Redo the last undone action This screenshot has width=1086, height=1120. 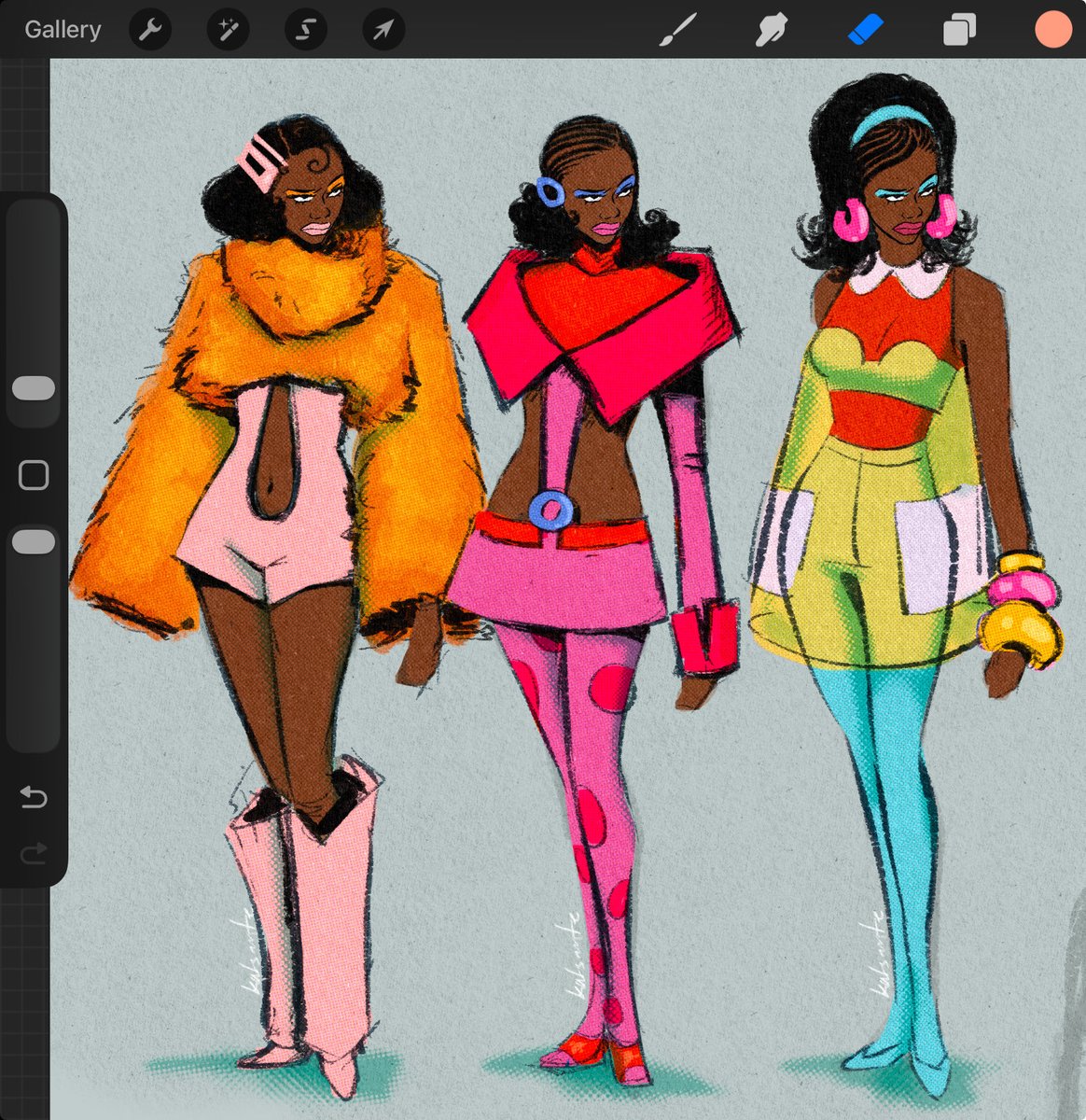(34, 852)
